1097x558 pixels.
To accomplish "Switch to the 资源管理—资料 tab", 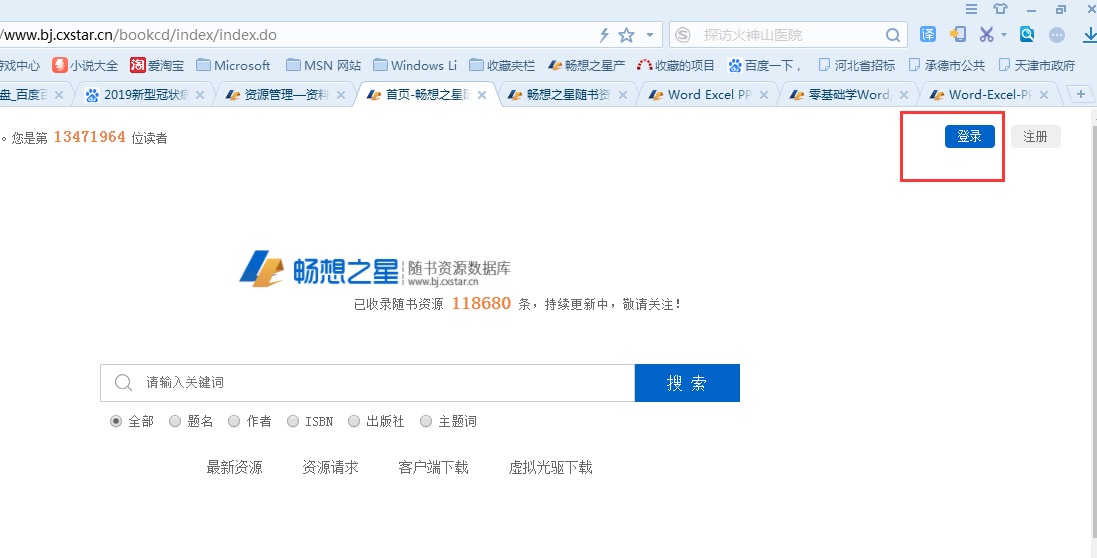I will [x=285, y=94].
